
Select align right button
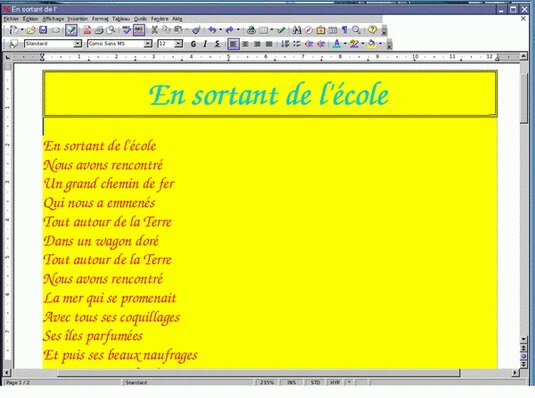point(257,44)
